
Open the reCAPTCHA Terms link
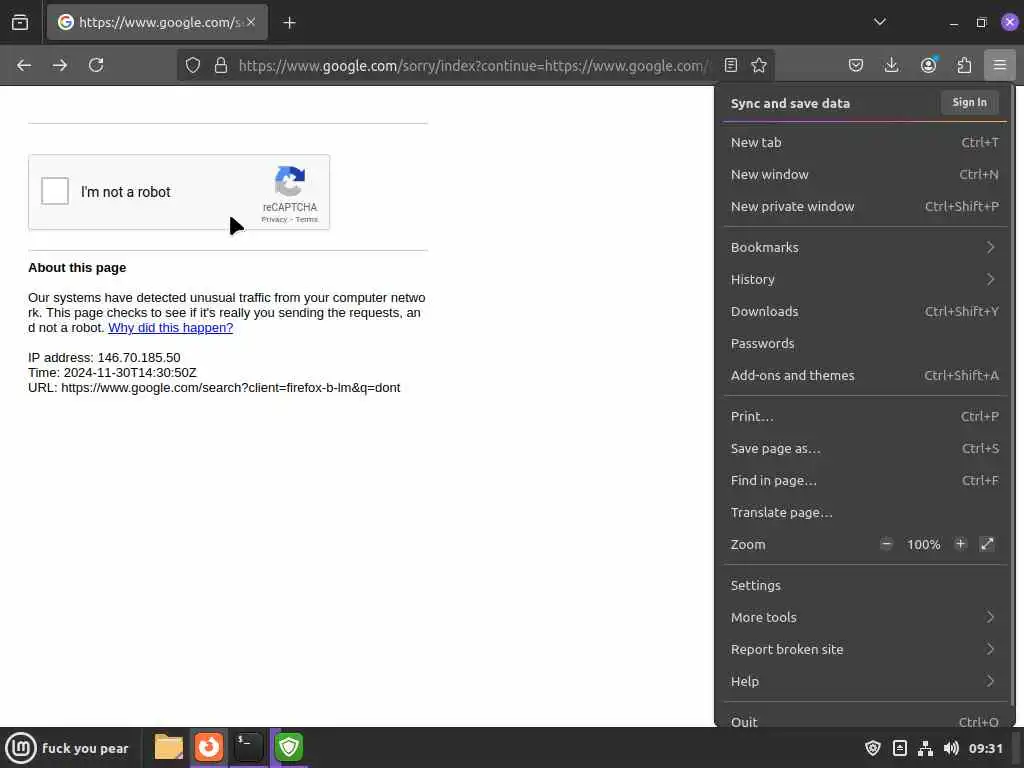point(306,219)
